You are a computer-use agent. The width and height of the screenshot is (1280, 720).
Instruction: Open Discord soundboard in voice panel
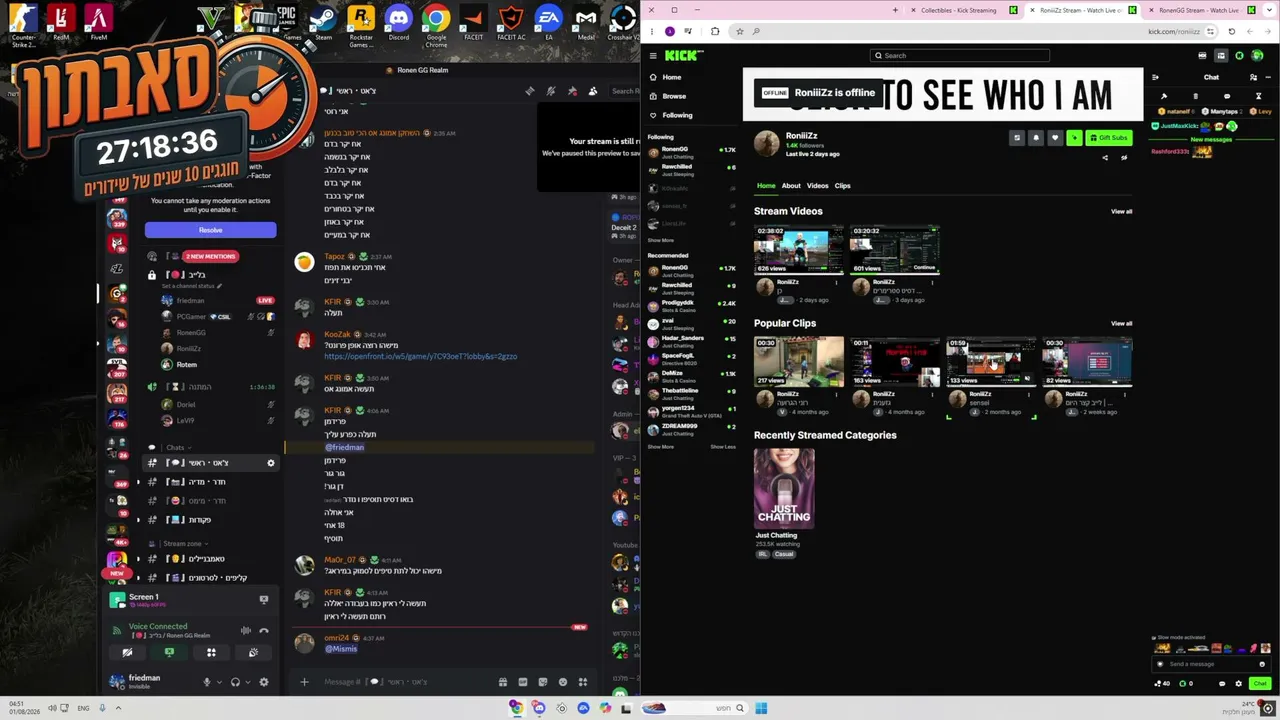coord(253,653)
